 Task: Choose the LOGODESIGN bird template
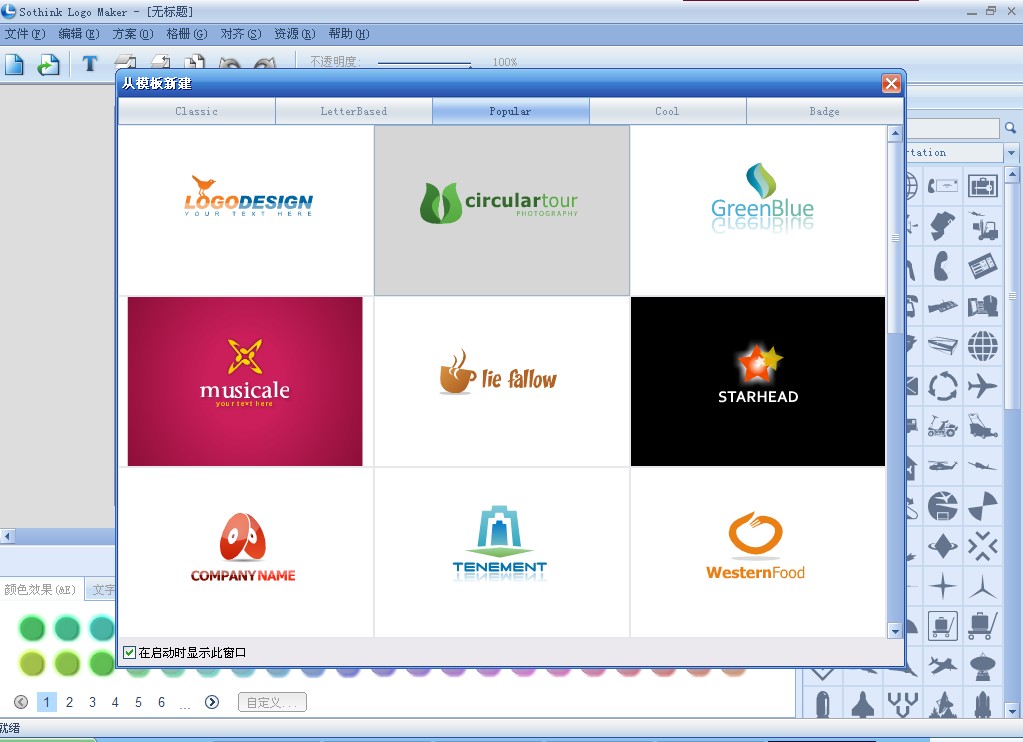(246, 210)
